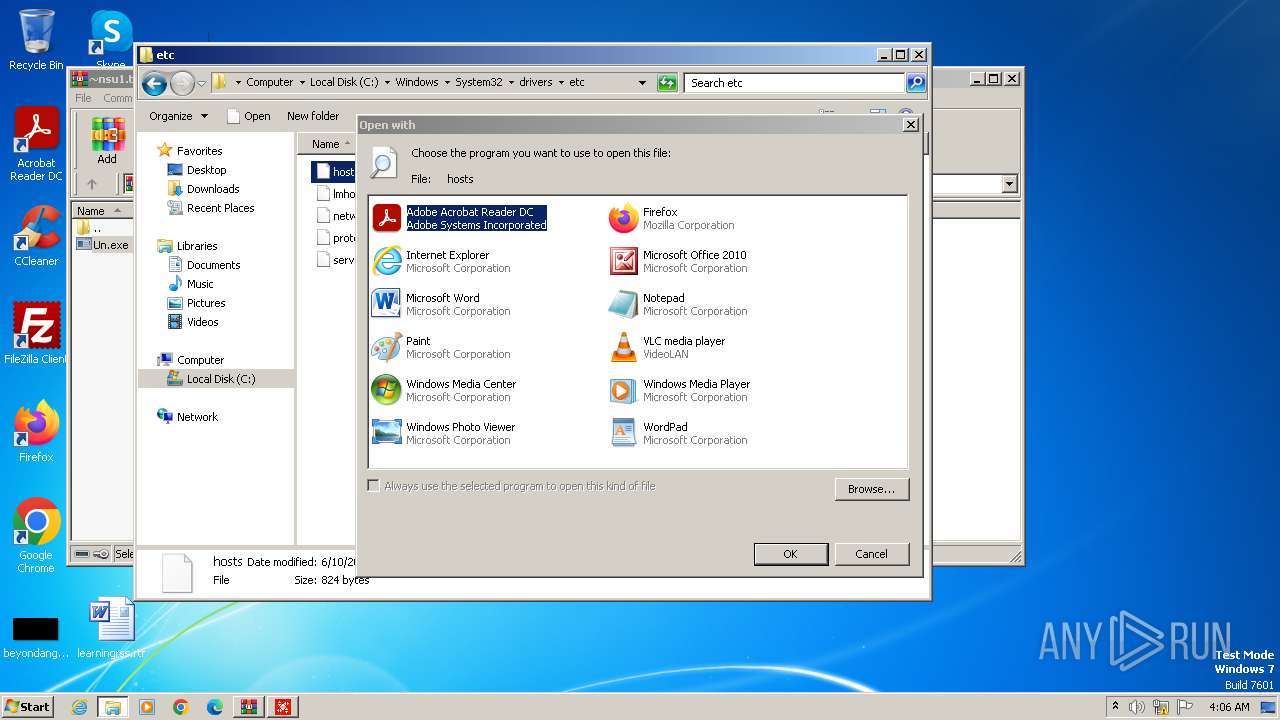
Task: Click Local Disk (C:) breadcrumb
Action: [344, 83]
